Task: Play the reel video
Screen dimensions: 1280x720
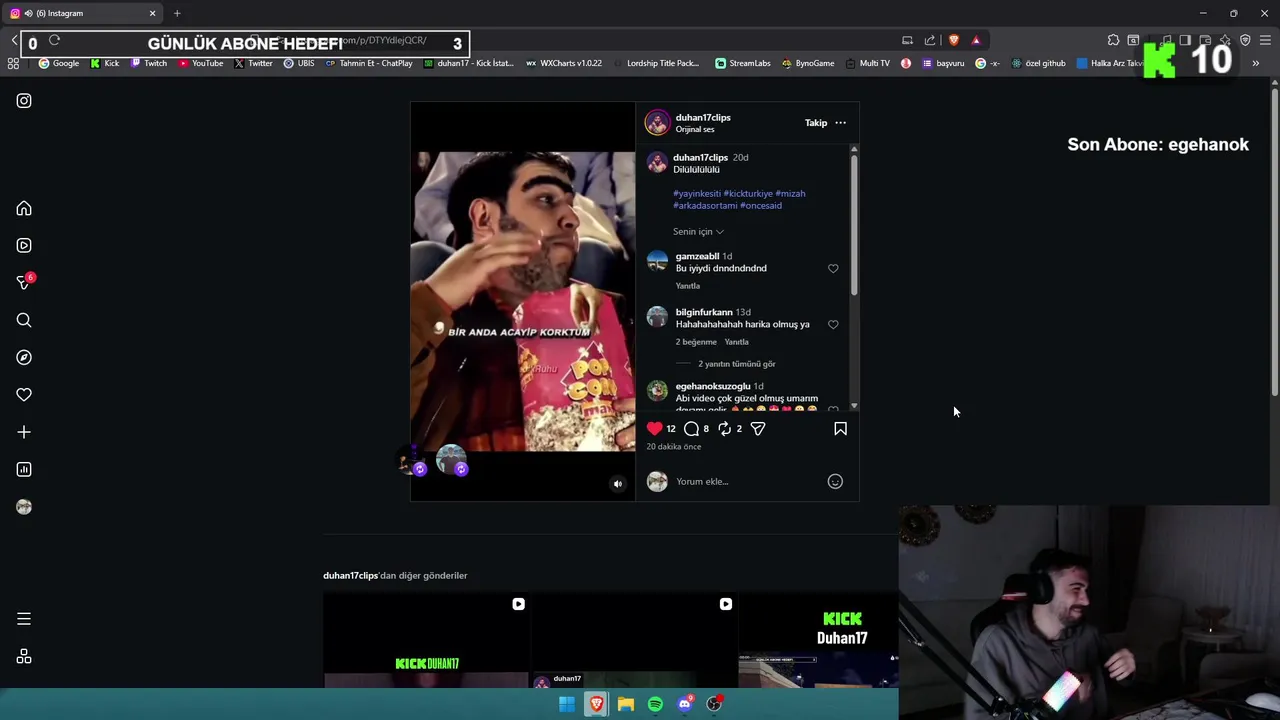Action: coord(523,300)
